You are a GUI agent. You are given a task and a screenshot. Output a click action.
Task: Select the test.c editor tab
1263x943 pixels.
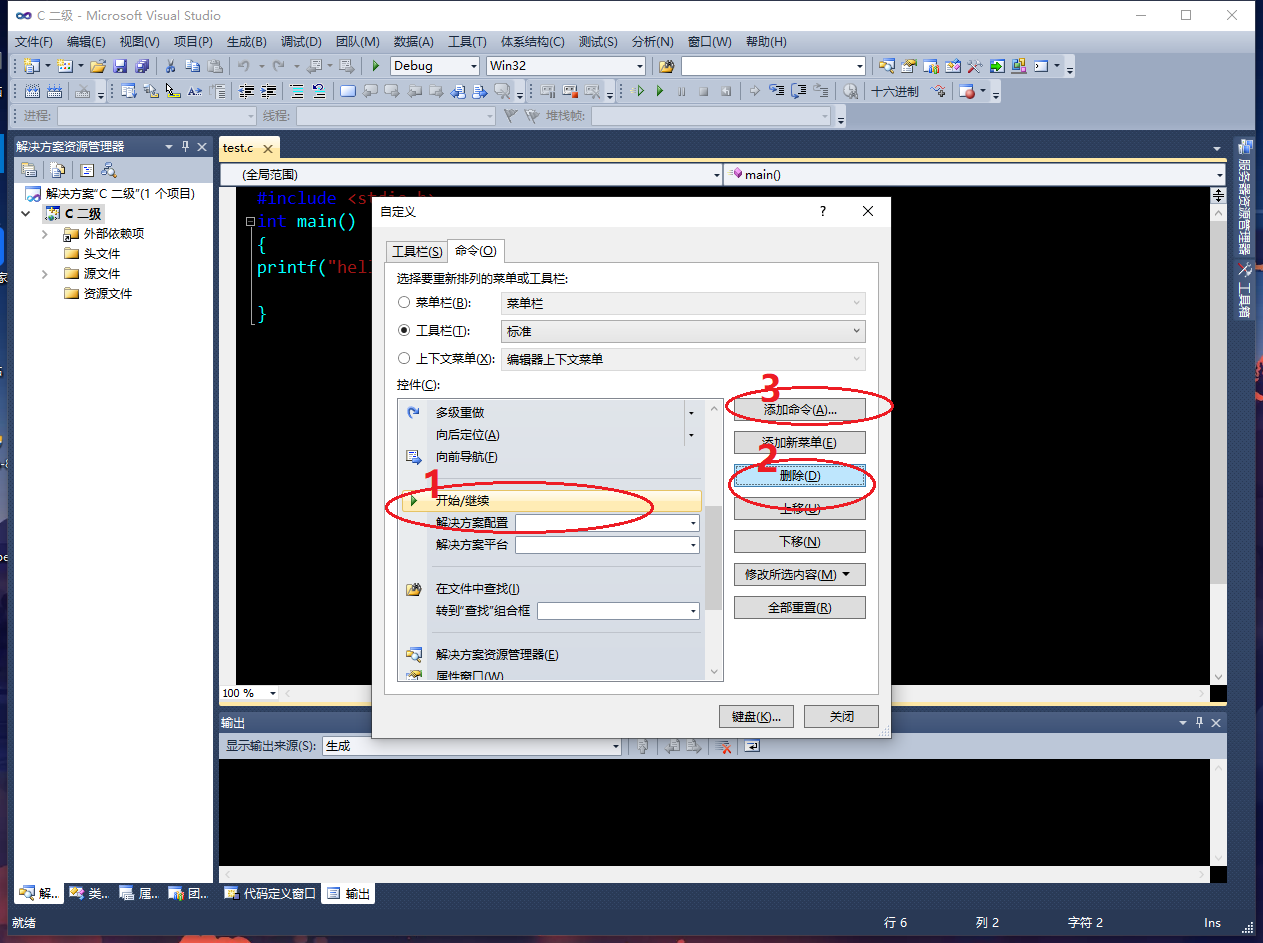pos(247,147)
